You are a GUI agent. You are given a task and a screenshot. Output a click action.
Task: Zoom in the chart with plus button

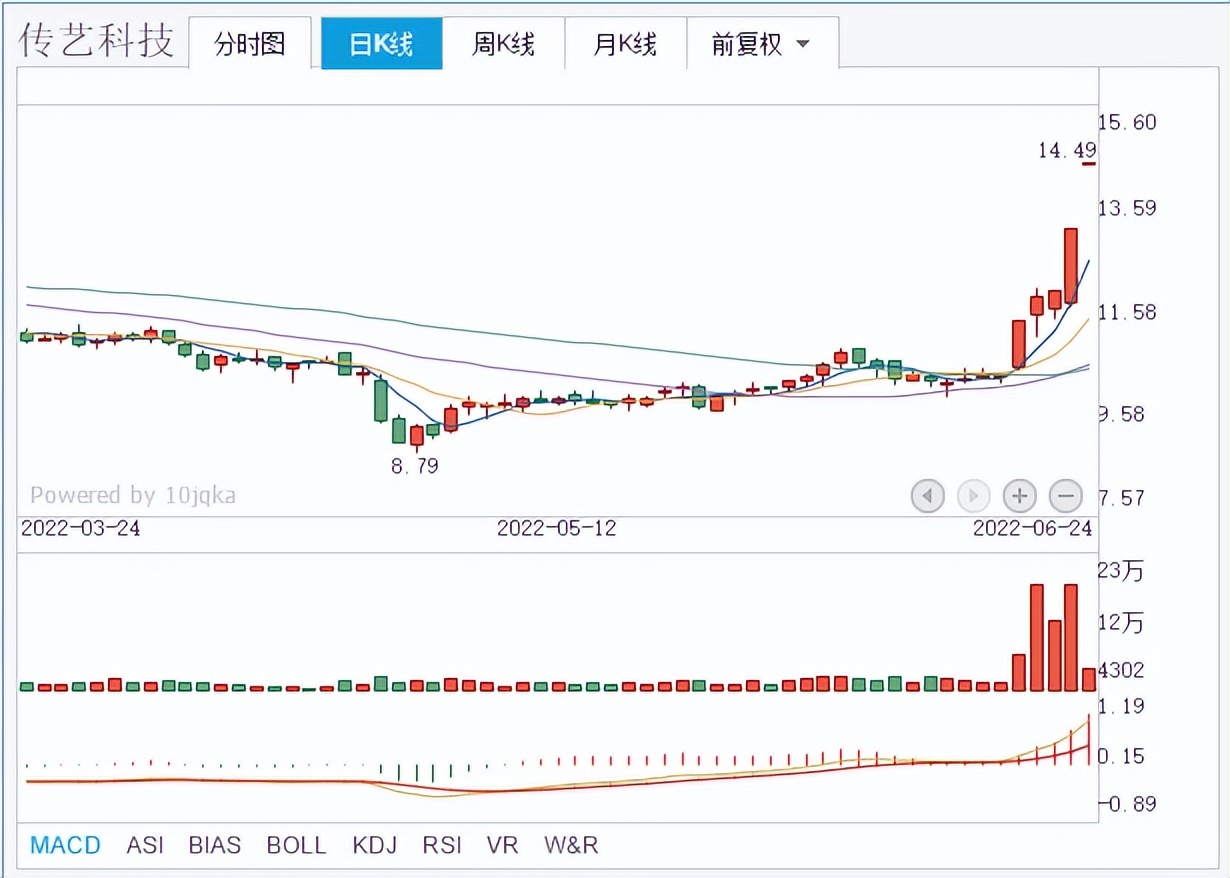point(1020,495)
